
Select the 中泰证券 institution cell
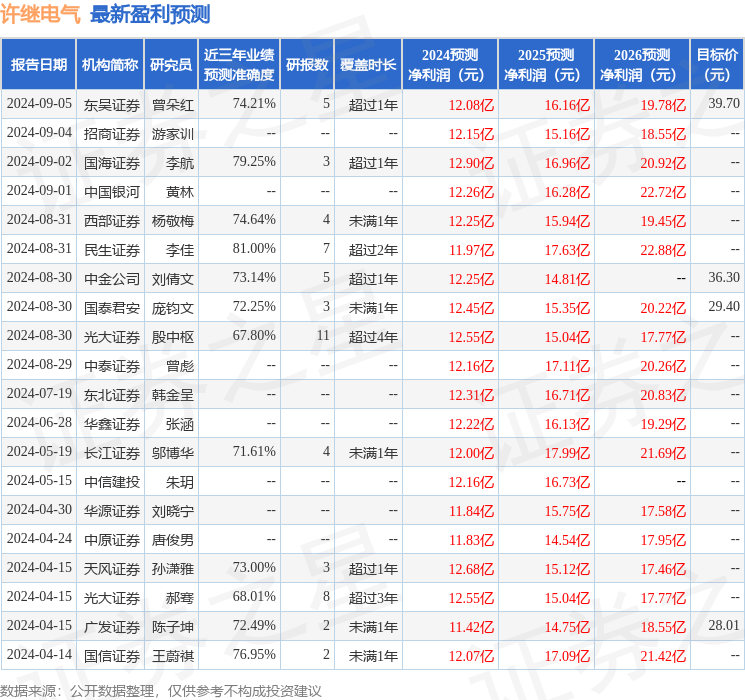112,366
